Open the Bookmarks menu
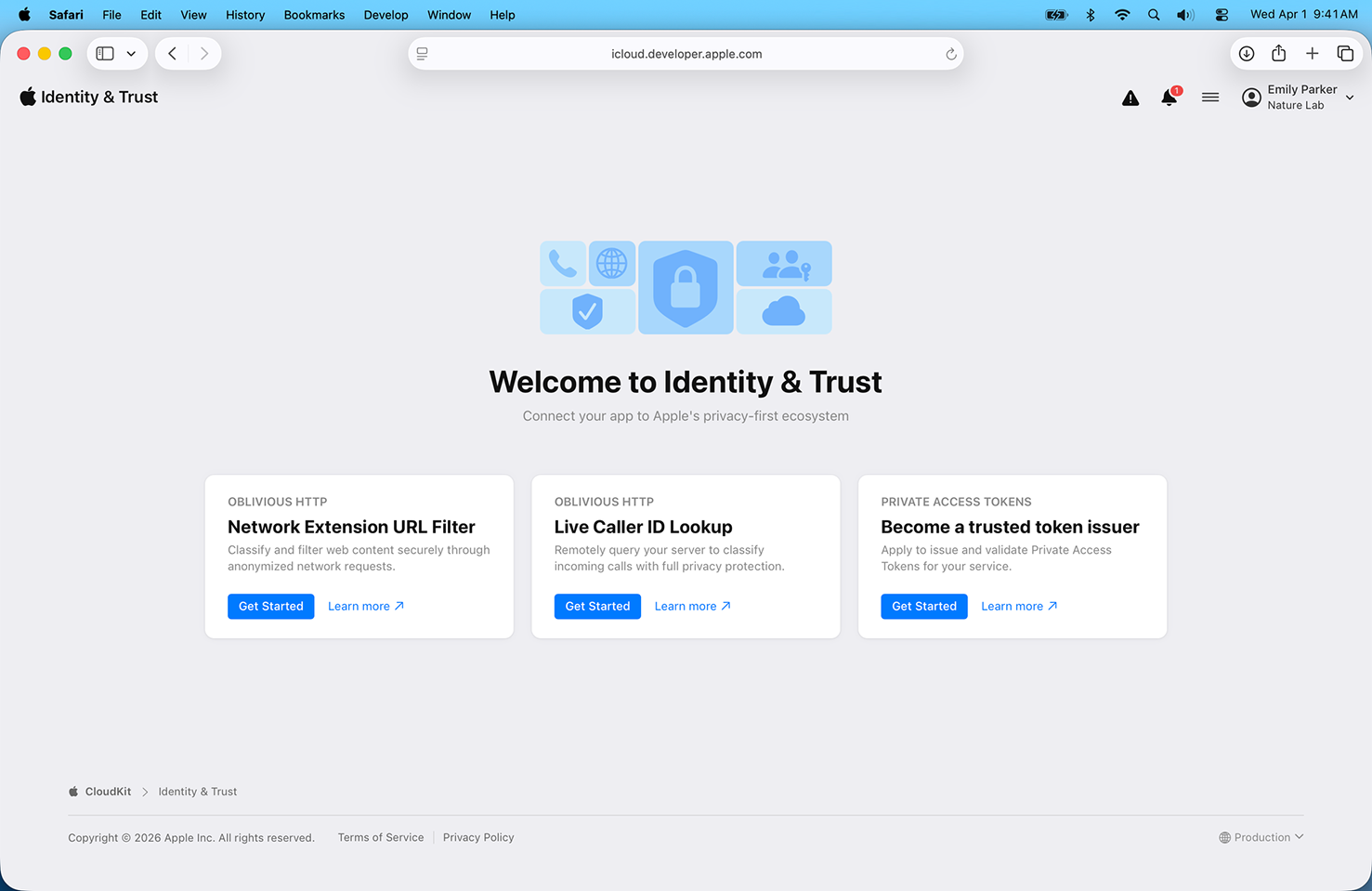 (314, 15)
